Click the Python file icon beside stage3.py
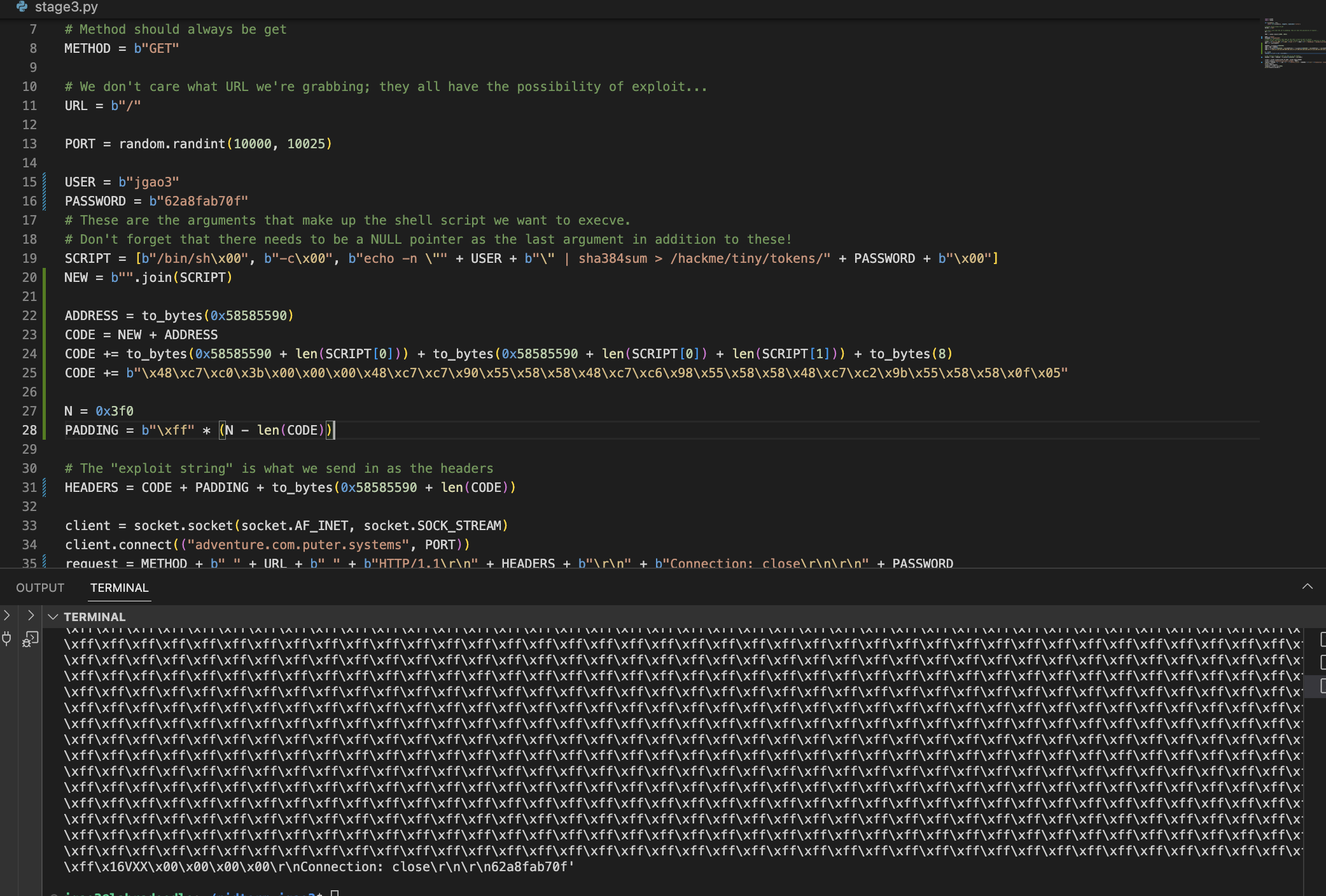 point(22,6)
